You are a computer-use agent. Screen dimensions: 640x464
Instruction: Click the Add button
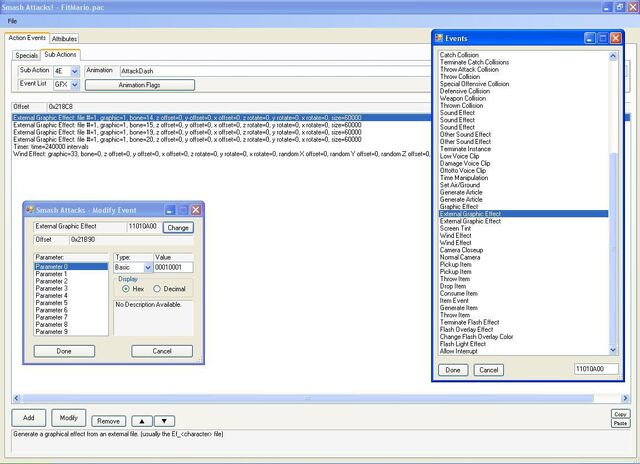[x=29, y=418]
